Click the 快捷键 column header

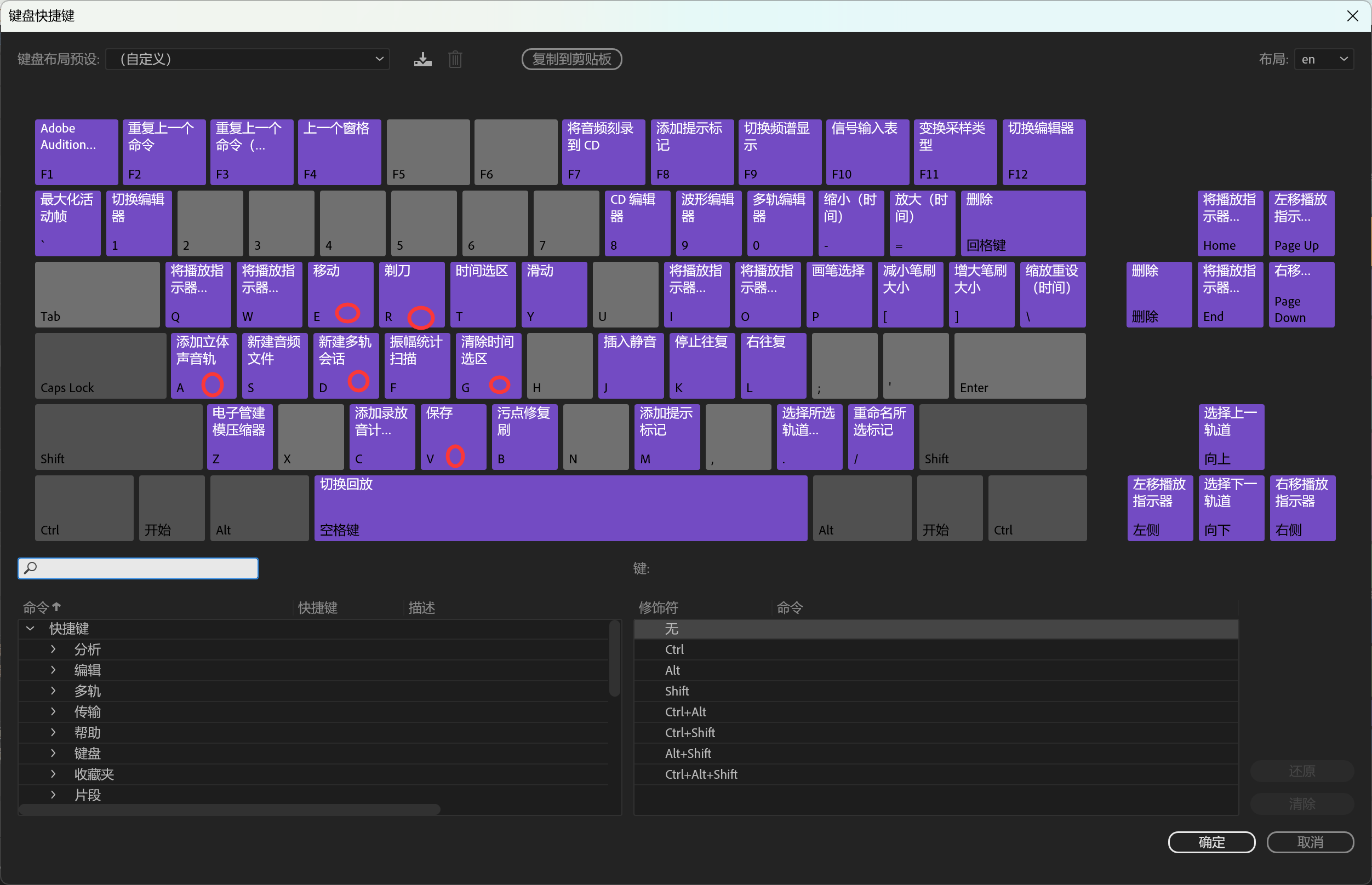(x=317, y=607)
